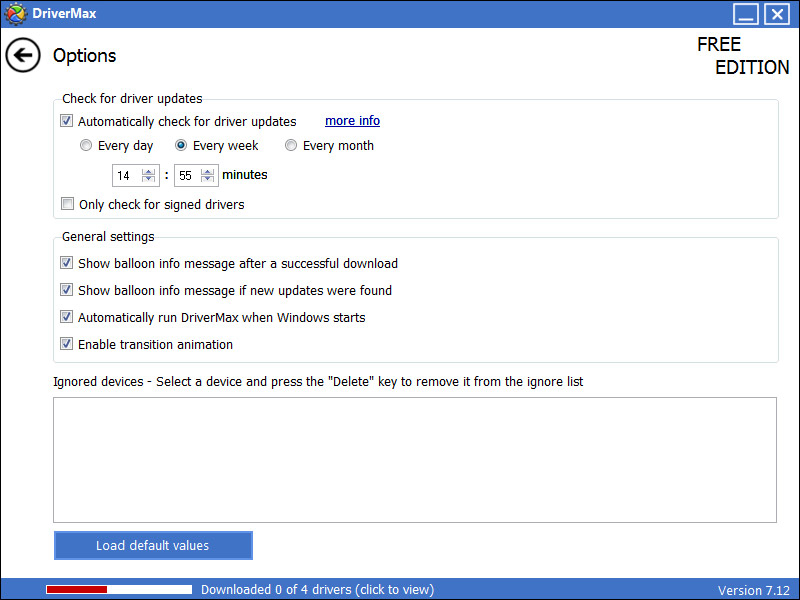Viewport: 800px width, 600px height.
Task: Toggle balloon message after successful download
Action: [67, 264]
